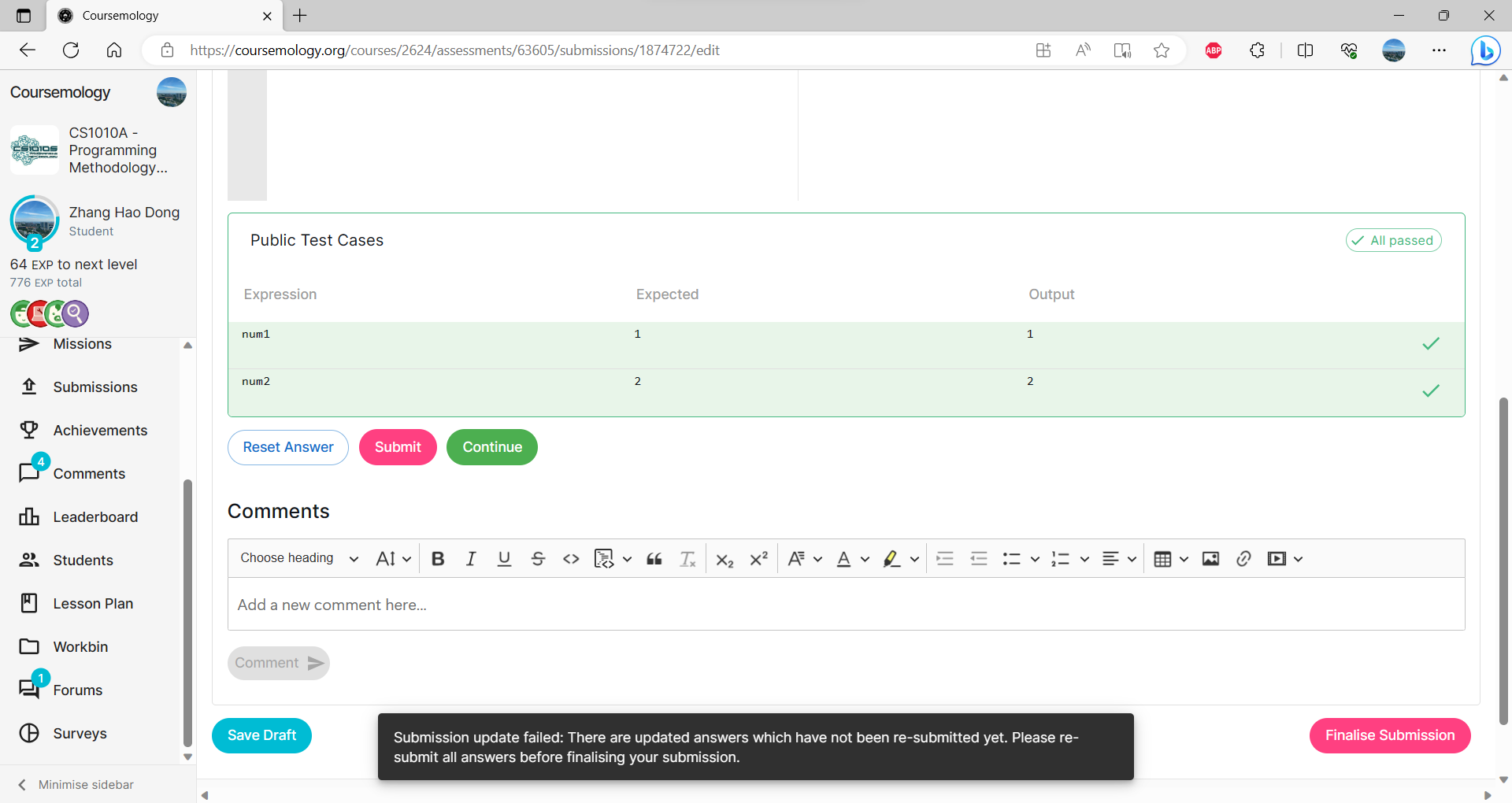Insert a link in the comment editor
The image size is (1512, 803).
(x=1243, y=558)
